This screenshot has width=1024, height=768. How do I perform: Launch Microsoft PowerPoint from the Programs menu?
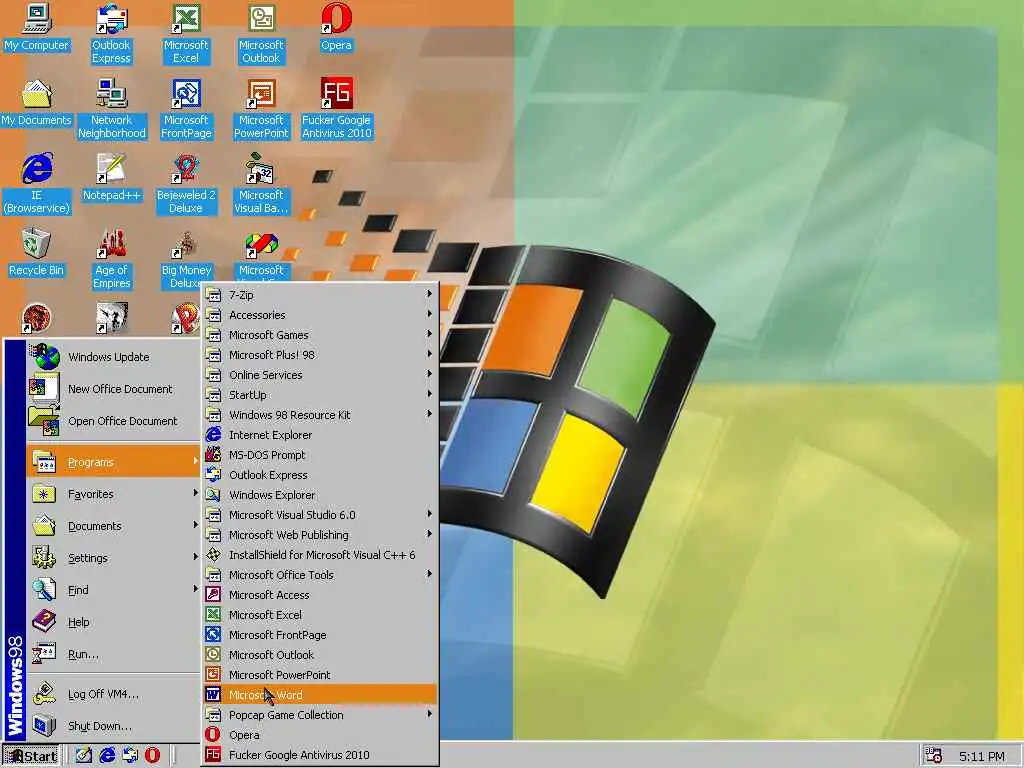point(320,675)
